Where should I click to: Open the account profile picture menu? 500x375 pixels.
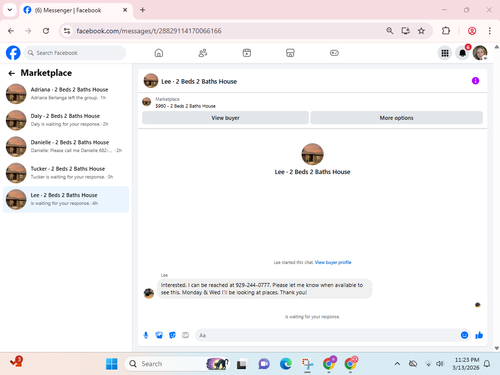pos(480,53)
